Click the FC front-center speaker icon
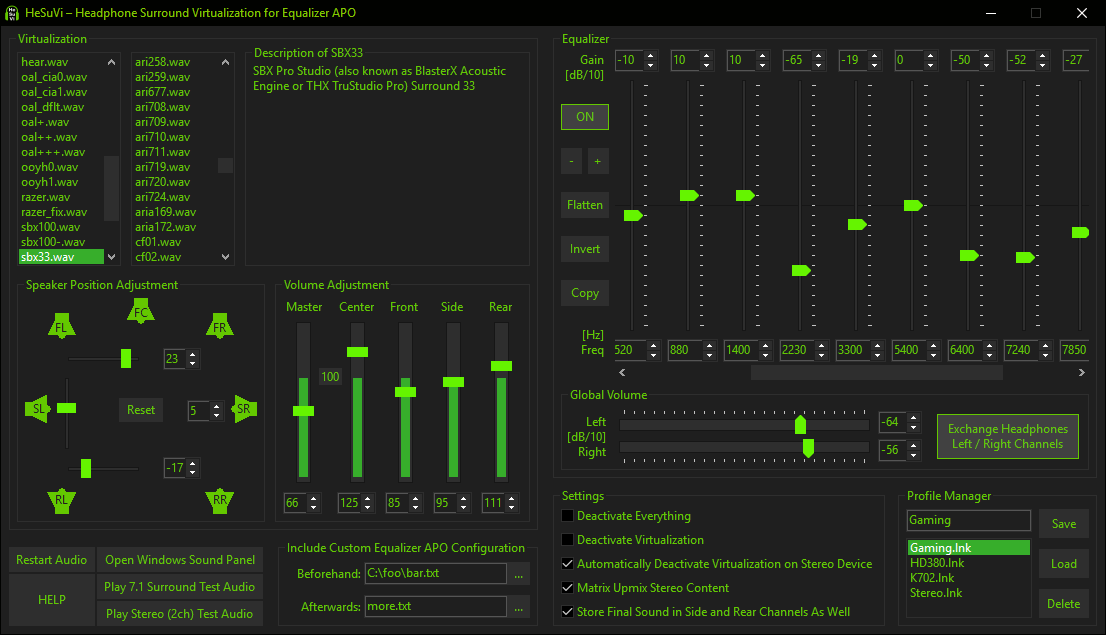 click(x=141, y=311)
